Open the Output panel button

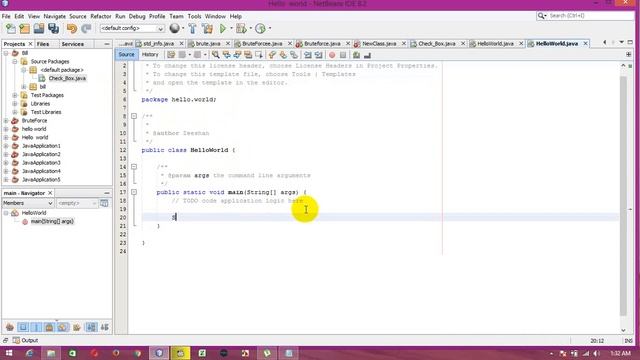click(25, 340)
